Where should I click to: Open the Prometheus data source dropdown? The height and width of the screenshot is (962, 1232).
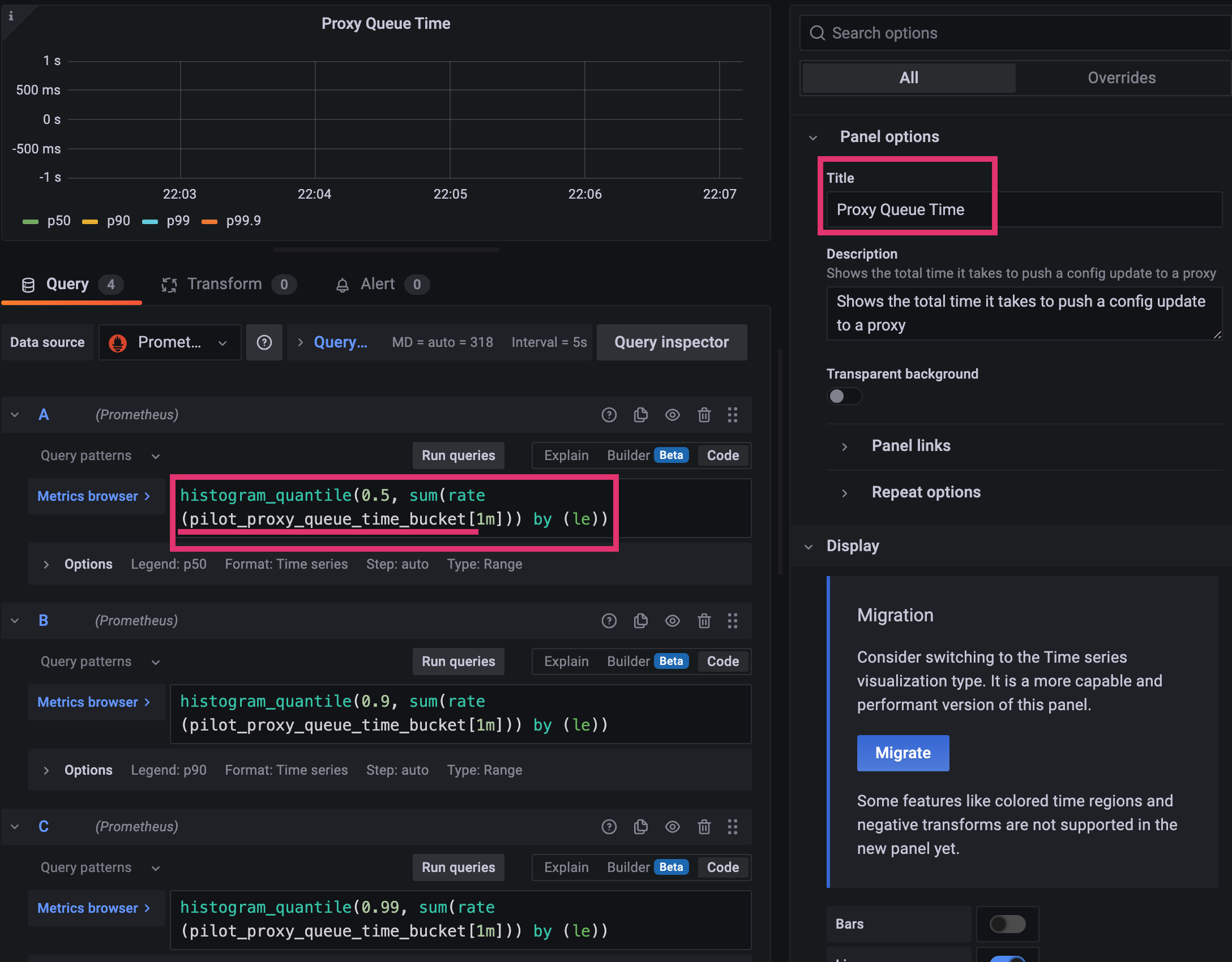(170, 342)
